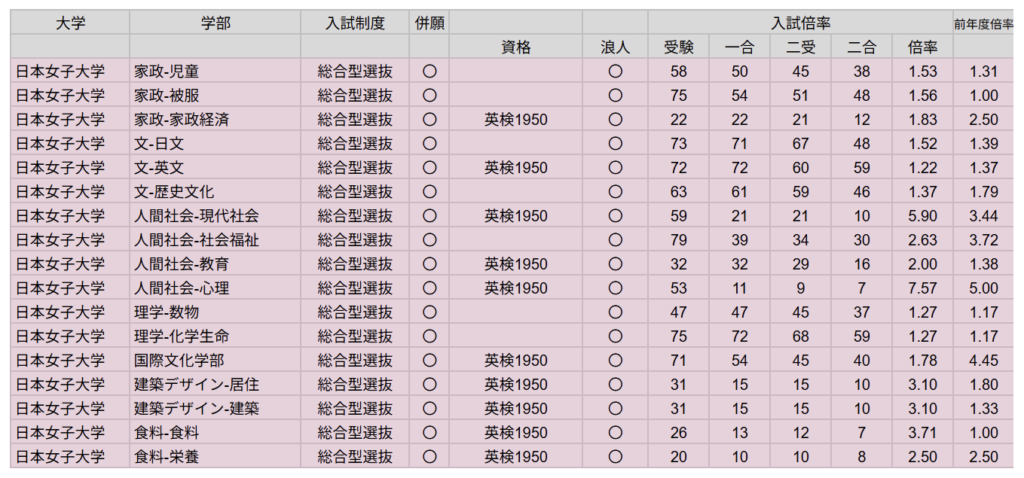This screenshot has width=1024, height=478.
Task: Select the 大学 column header
Action: click(70, 23)
